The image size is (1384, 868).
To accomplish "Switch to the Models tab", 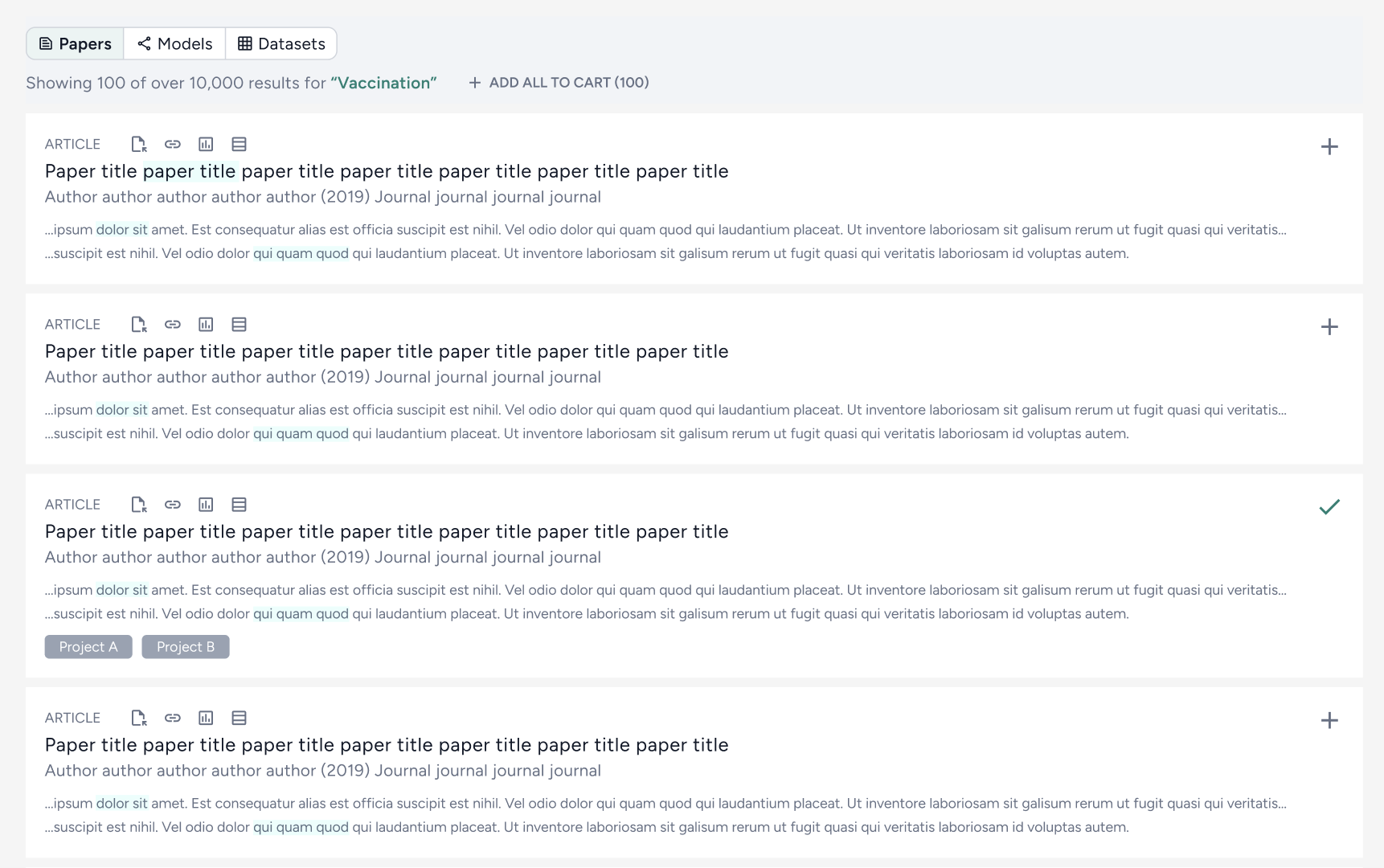I will click(x=174, y=43).
